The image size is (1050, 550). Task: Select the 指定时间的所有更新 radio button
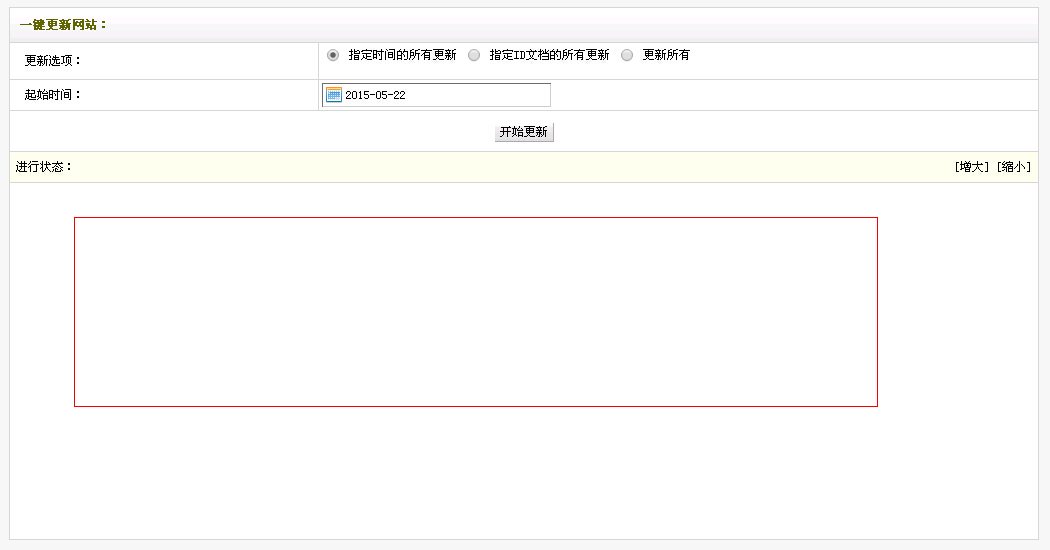point(333,55)
